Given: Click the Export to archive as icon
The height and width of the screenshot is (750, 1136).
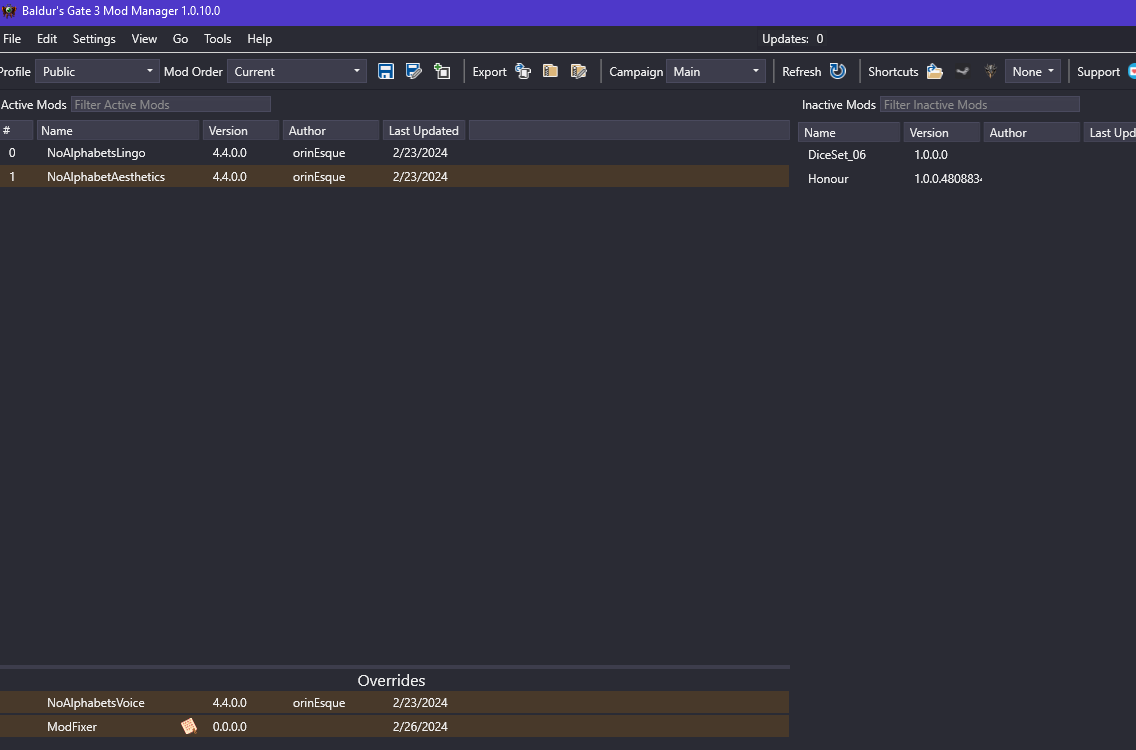Looking at the screenshot, I should [578, 71].
